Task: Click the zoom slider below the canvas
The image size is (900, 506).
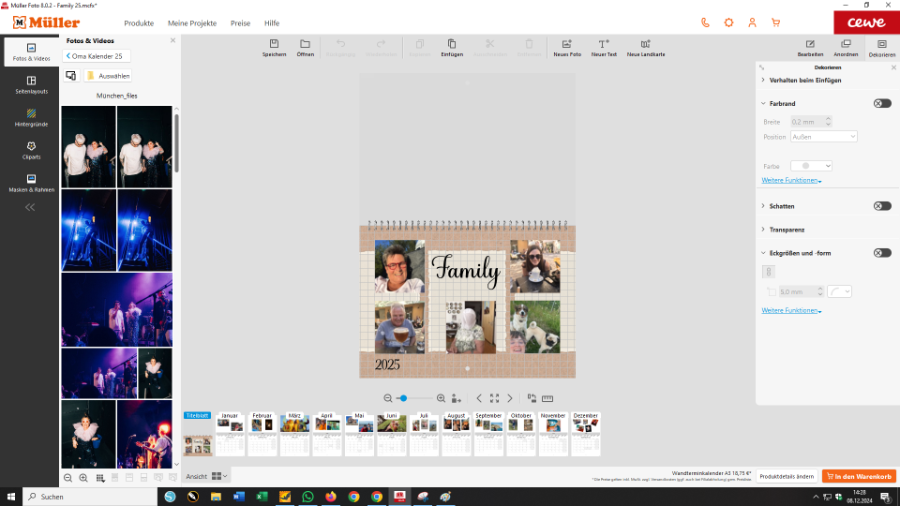Action: 414,398
